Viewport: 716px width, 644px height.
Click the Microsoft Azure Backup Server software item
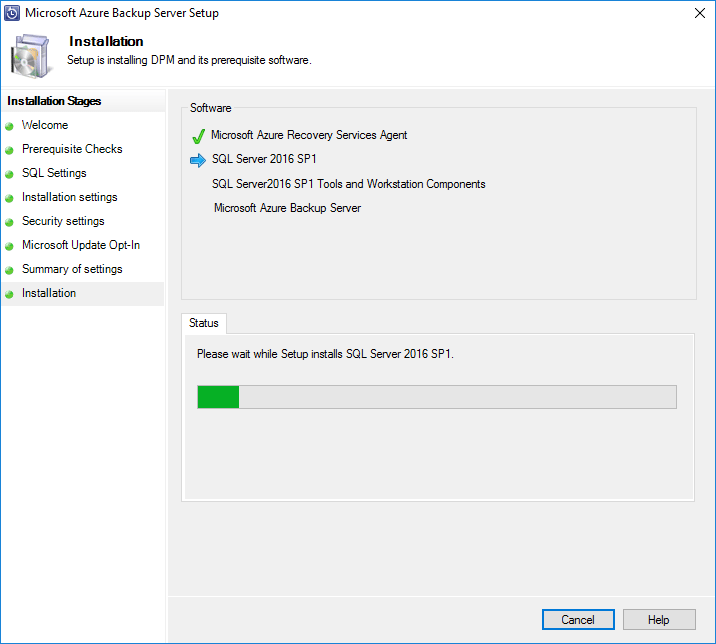click(287, 208)
